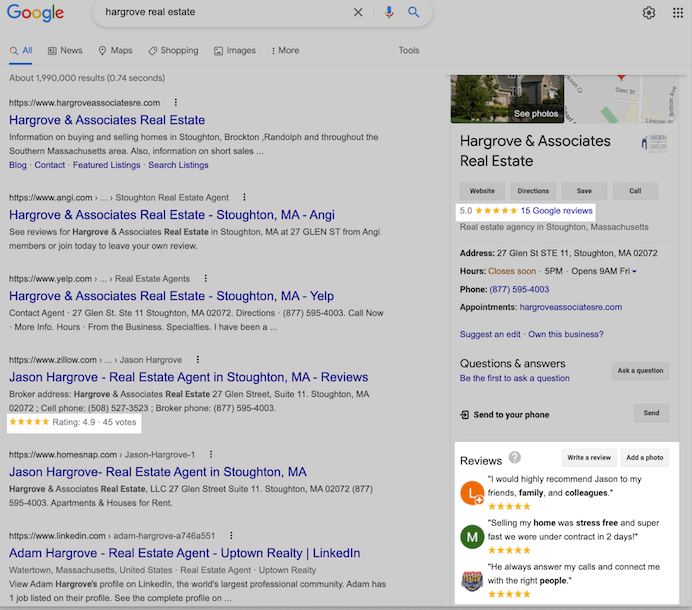Expand business hours dropdown arrow
Viewport: 692px width, 610px height.
(635, 271)
